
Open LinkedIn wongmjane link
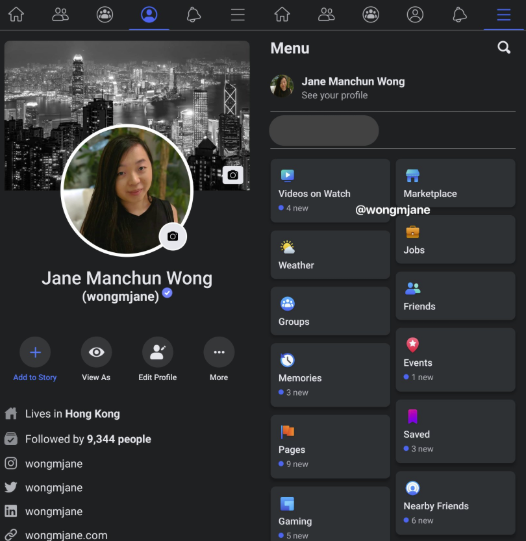[x=44, y=511]
